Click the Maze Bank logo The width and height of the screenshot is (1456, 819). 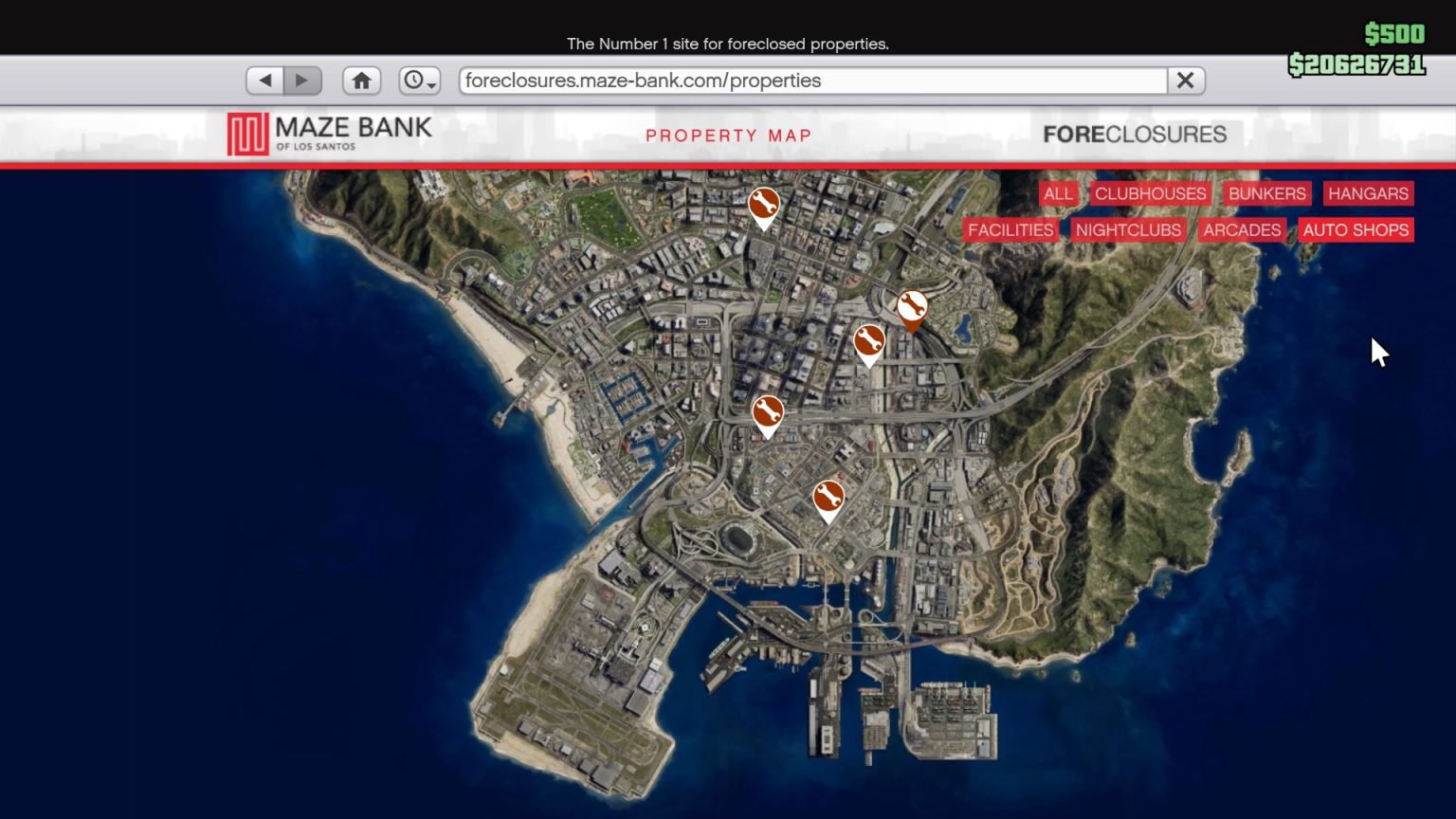point(330,135)
